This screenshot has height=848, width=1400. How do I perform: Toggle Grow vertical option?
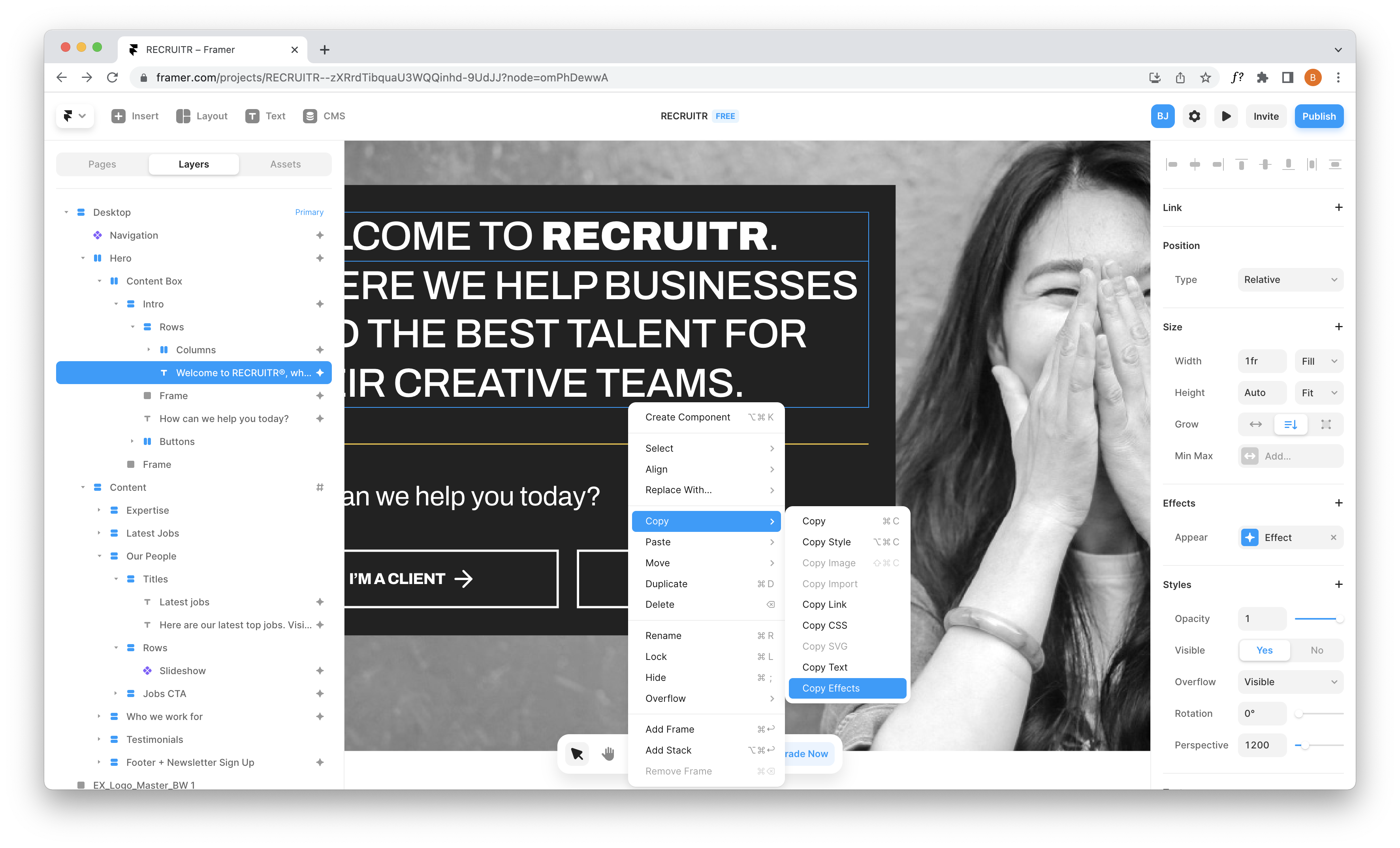click(1290, 424)
